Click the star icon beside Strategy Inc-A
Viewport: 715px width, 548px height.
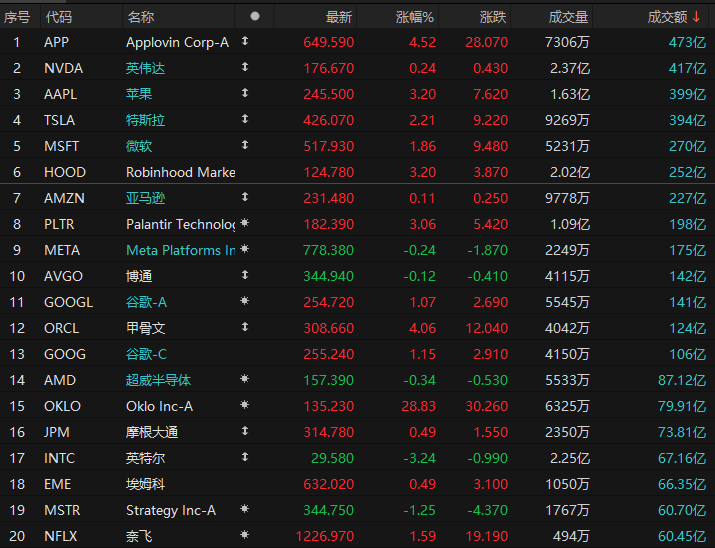tap(245, 509)
